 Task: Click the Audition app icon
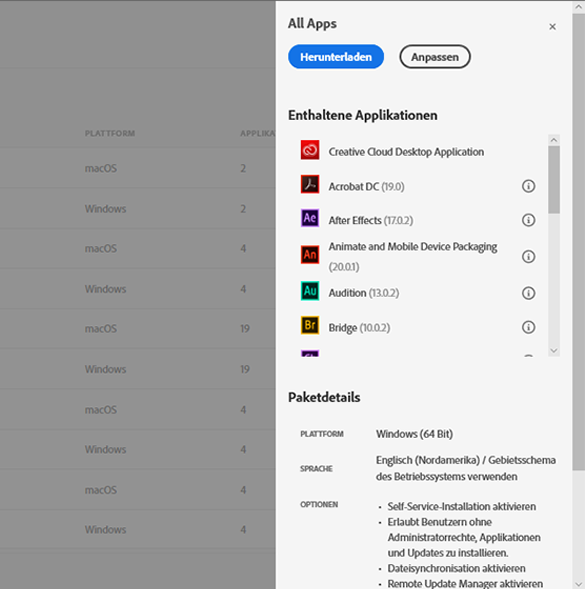310,291
